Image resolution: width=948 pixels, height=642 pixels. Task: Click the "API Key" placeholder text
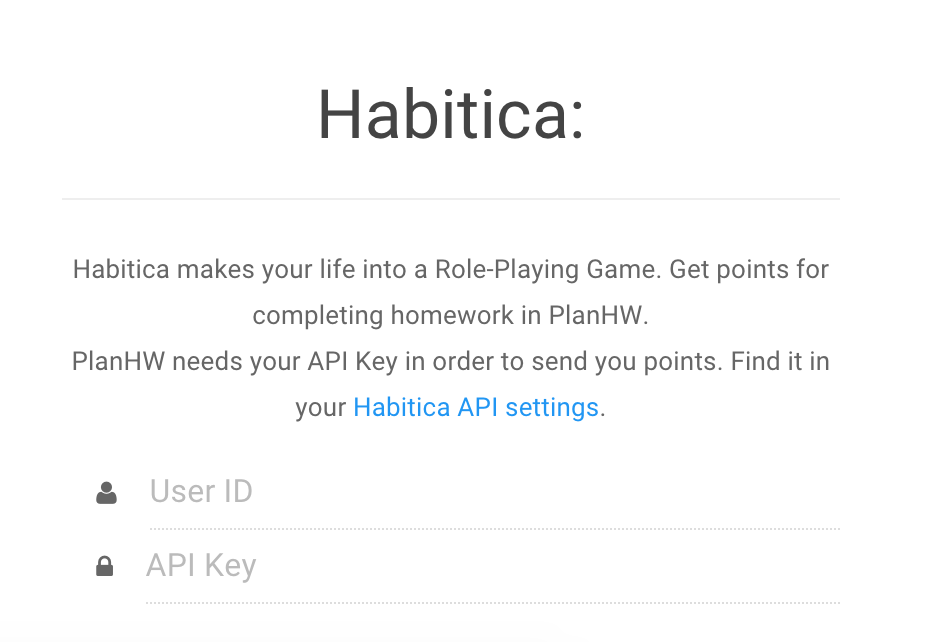(201, 567)
